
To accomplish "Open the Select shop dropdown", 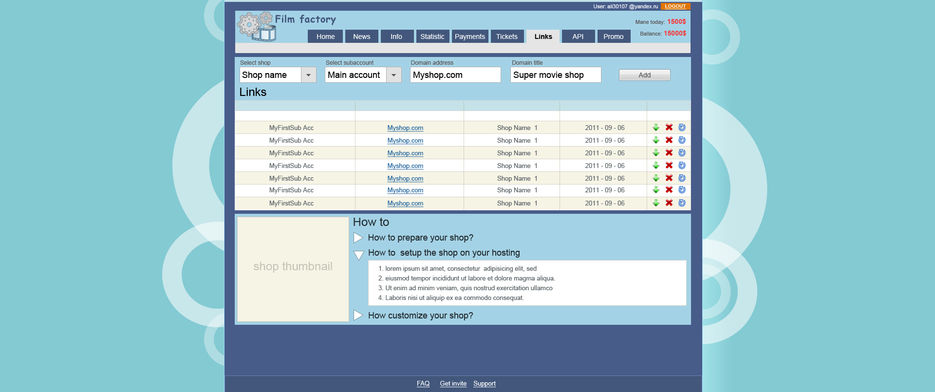I will point(278,75).
